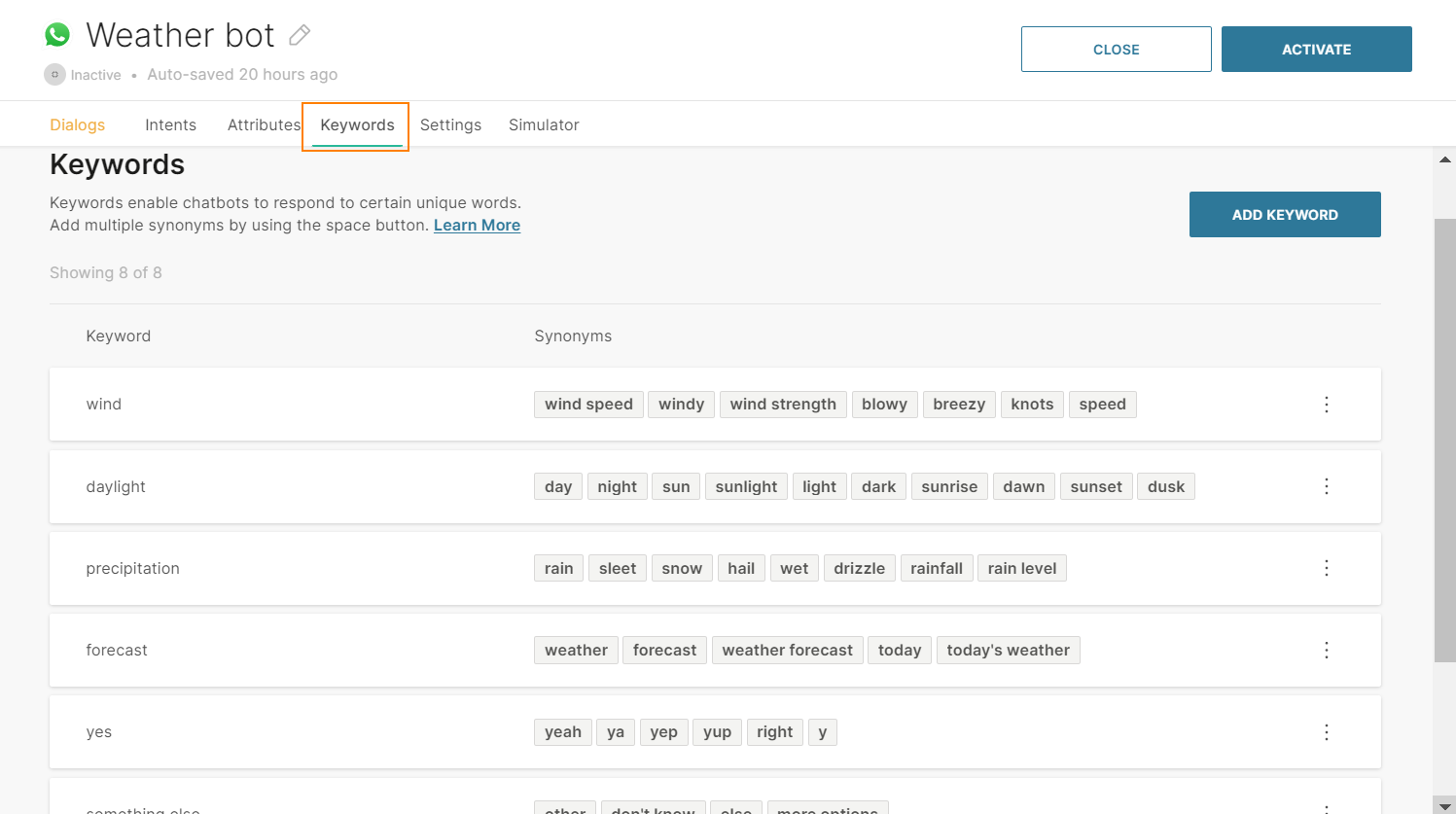Click the pencil icon to rename Weather bot

300,35
